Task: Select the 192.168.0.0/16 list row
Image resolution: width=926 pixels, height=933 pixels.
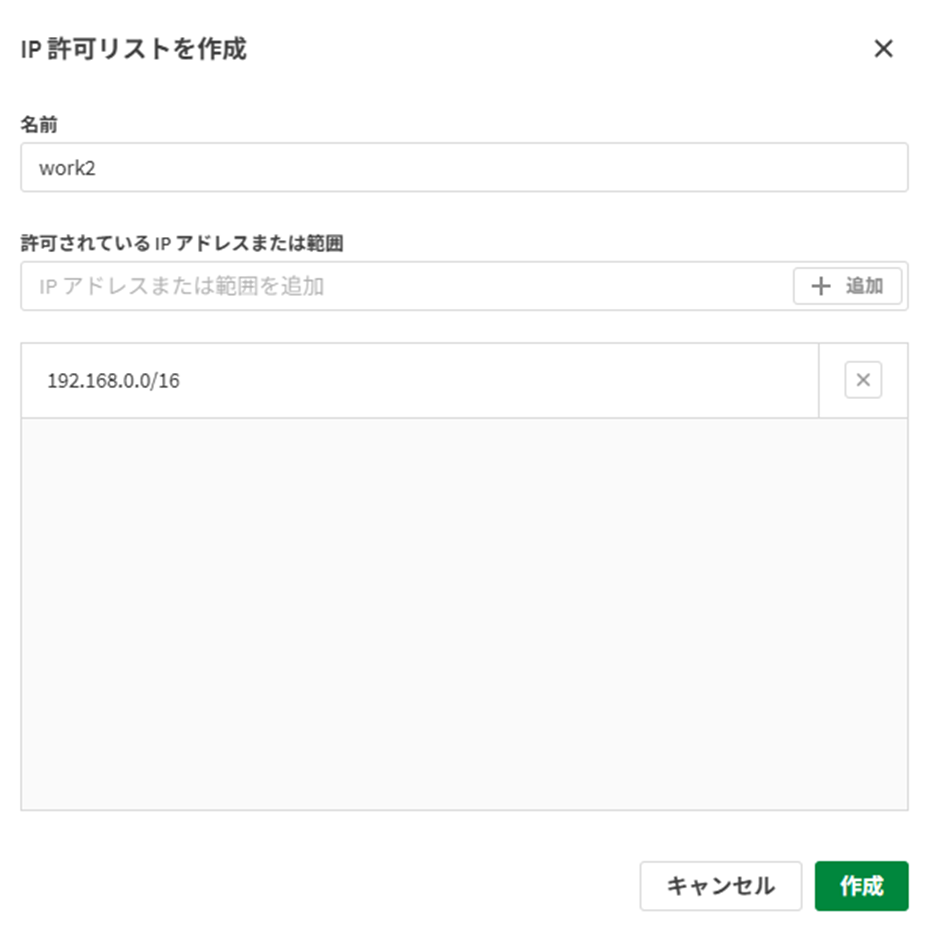Action: click(419, 381)
